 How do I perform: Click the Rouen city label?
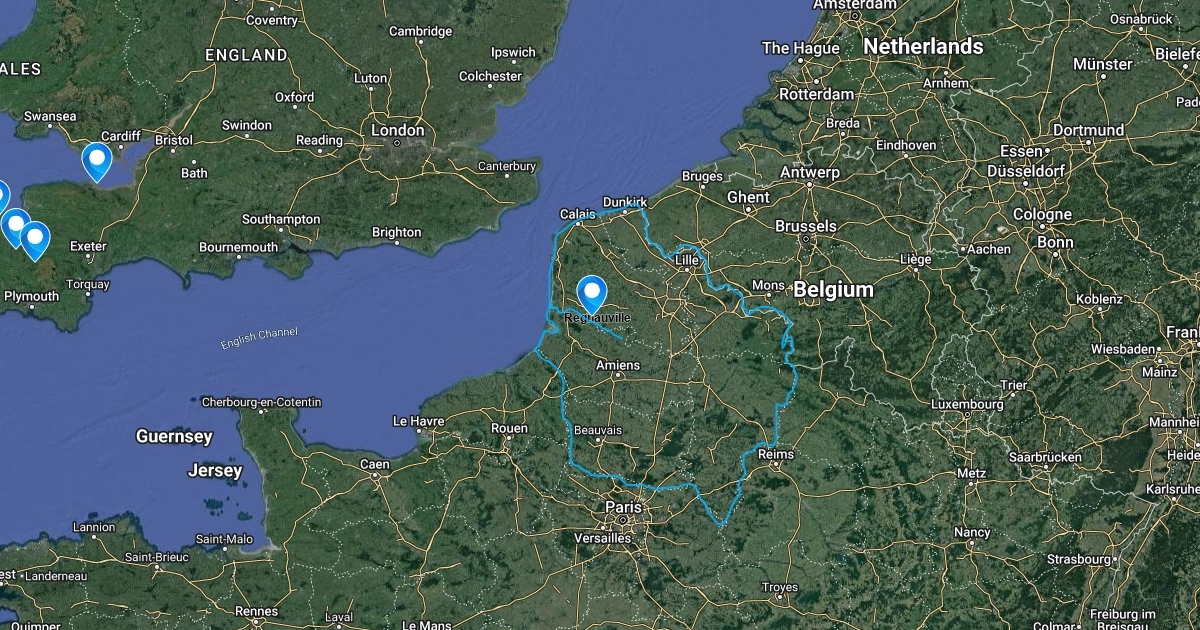509,428
